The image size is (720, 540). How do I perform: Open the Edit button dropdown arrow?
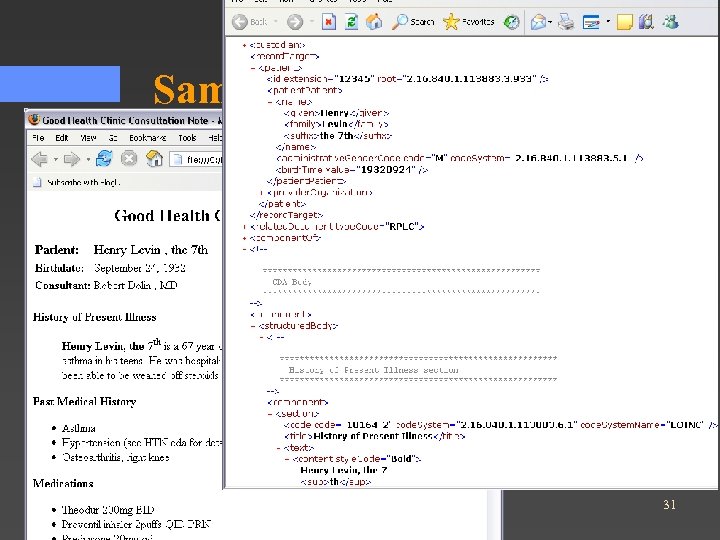[608, 22]
